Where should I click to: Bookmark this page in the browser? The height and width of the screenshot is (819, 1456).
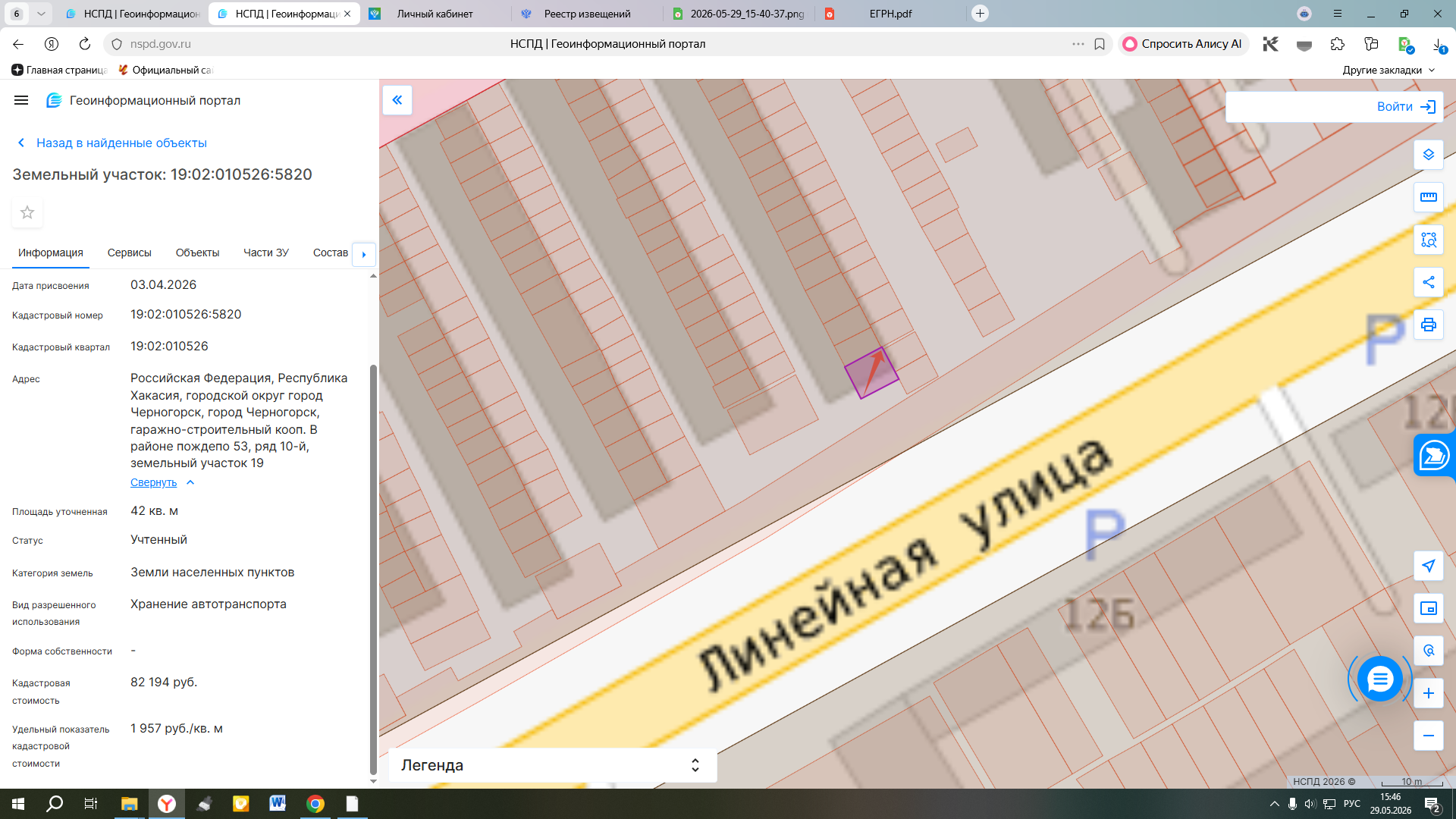point(1100,44)
